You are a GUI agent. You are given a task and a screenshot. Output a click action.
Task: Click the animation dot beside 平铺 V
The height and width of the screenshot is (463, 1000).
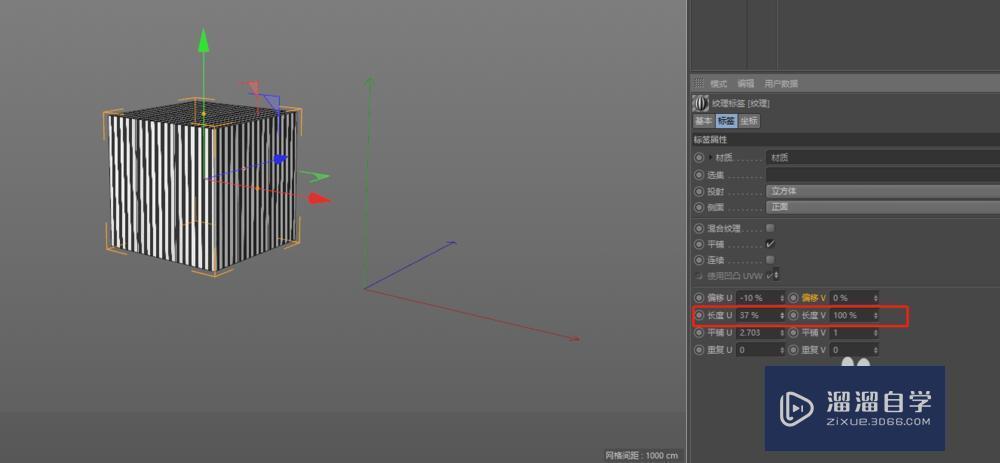(x=793, y=332)
